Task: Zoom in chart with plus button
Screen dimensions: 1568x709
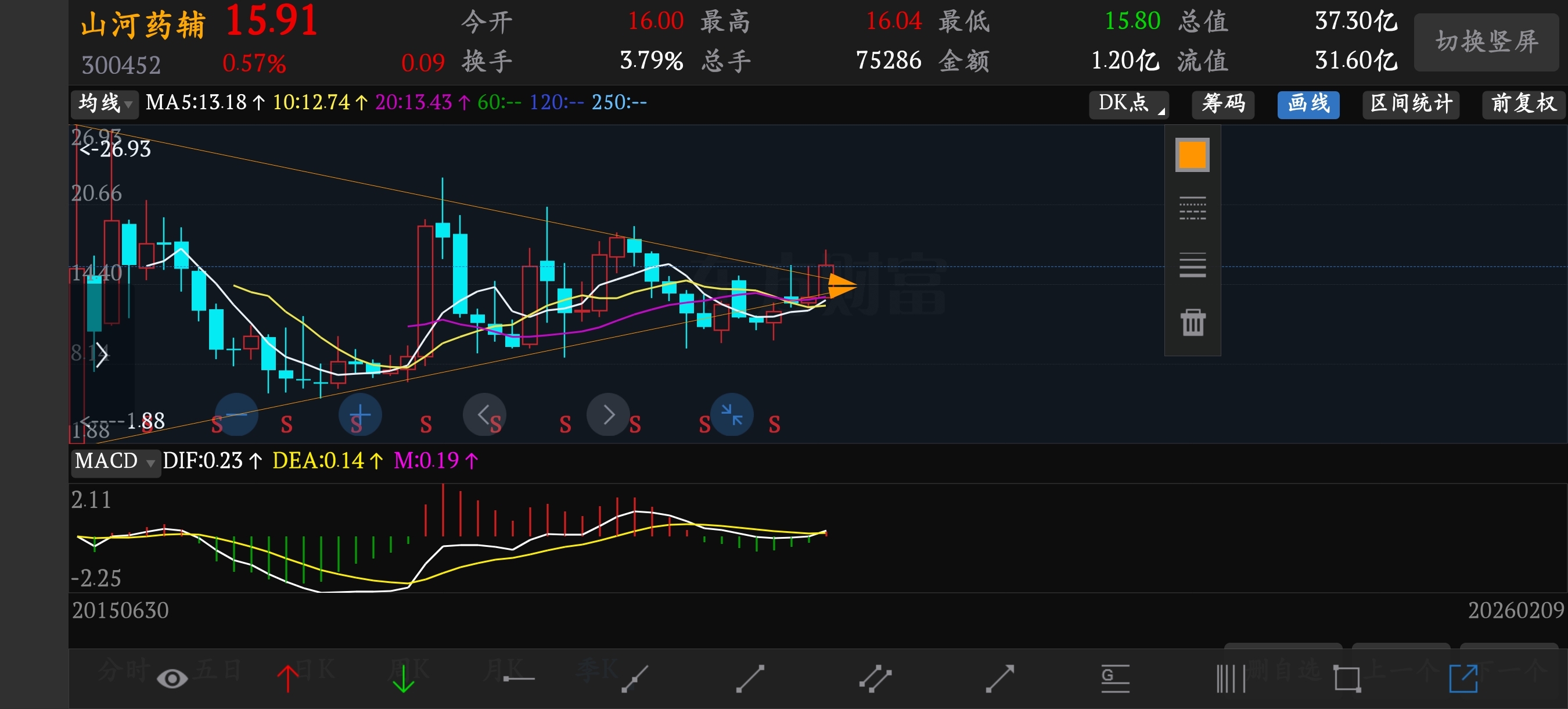Action: point(359,415)
